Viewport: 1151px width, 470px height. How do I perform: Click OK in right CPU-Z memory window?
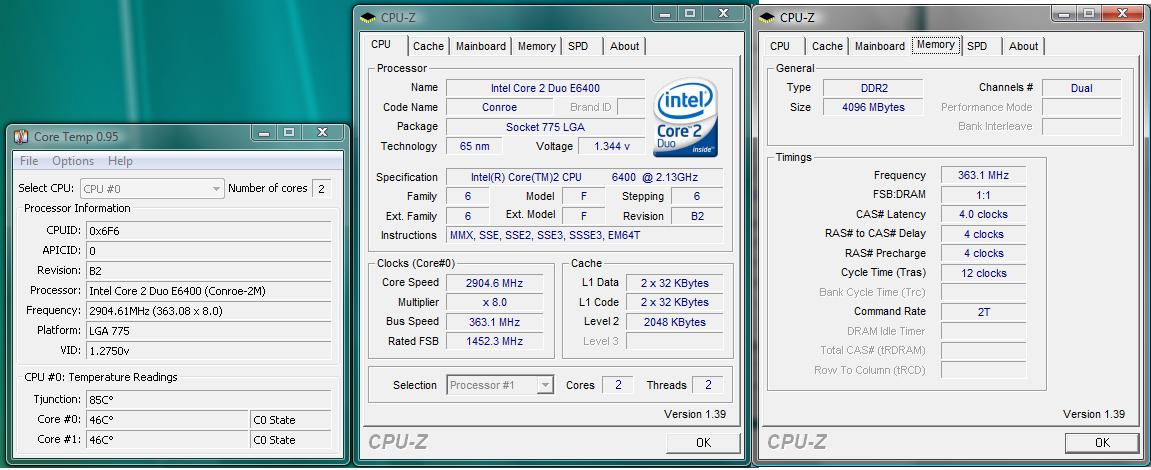point(1103,443)
